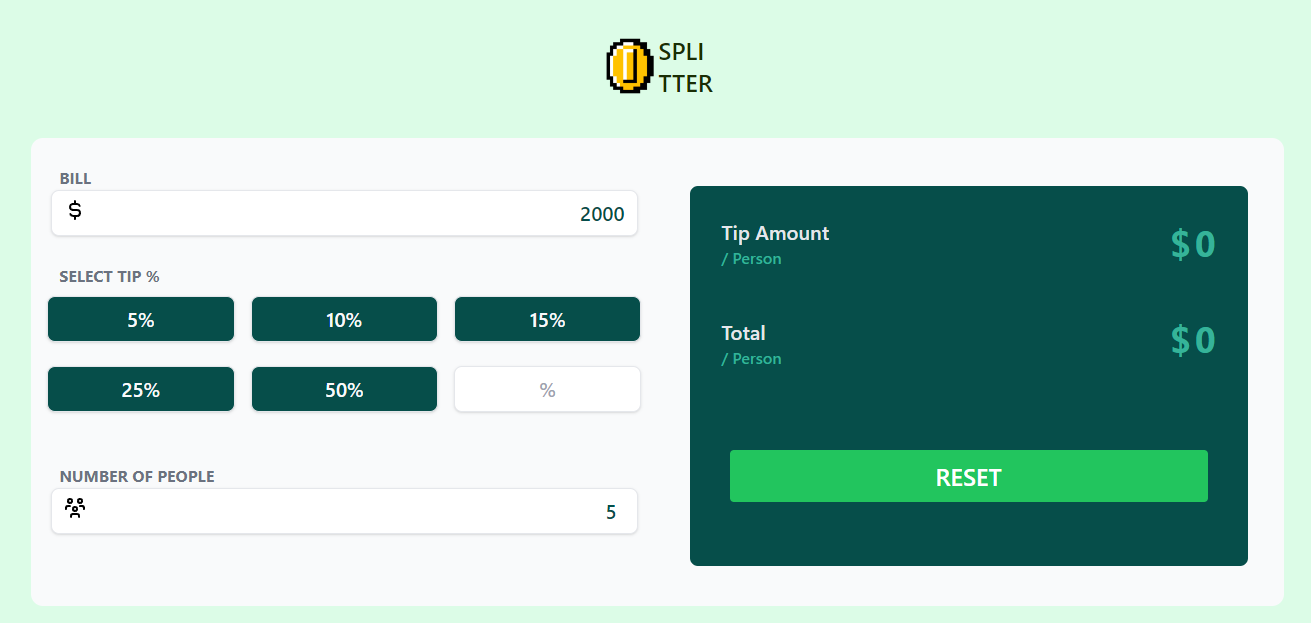Click the NUMBER OF PEOPLE label

[x=137, y=477]
